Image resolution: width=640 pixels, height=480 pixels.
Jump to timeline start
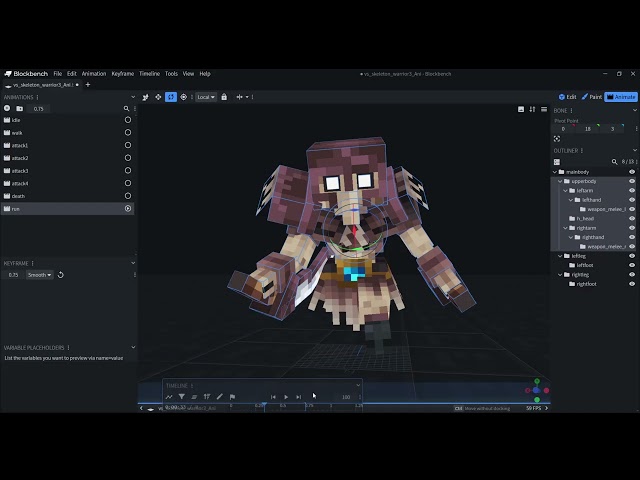coord(273,397)
